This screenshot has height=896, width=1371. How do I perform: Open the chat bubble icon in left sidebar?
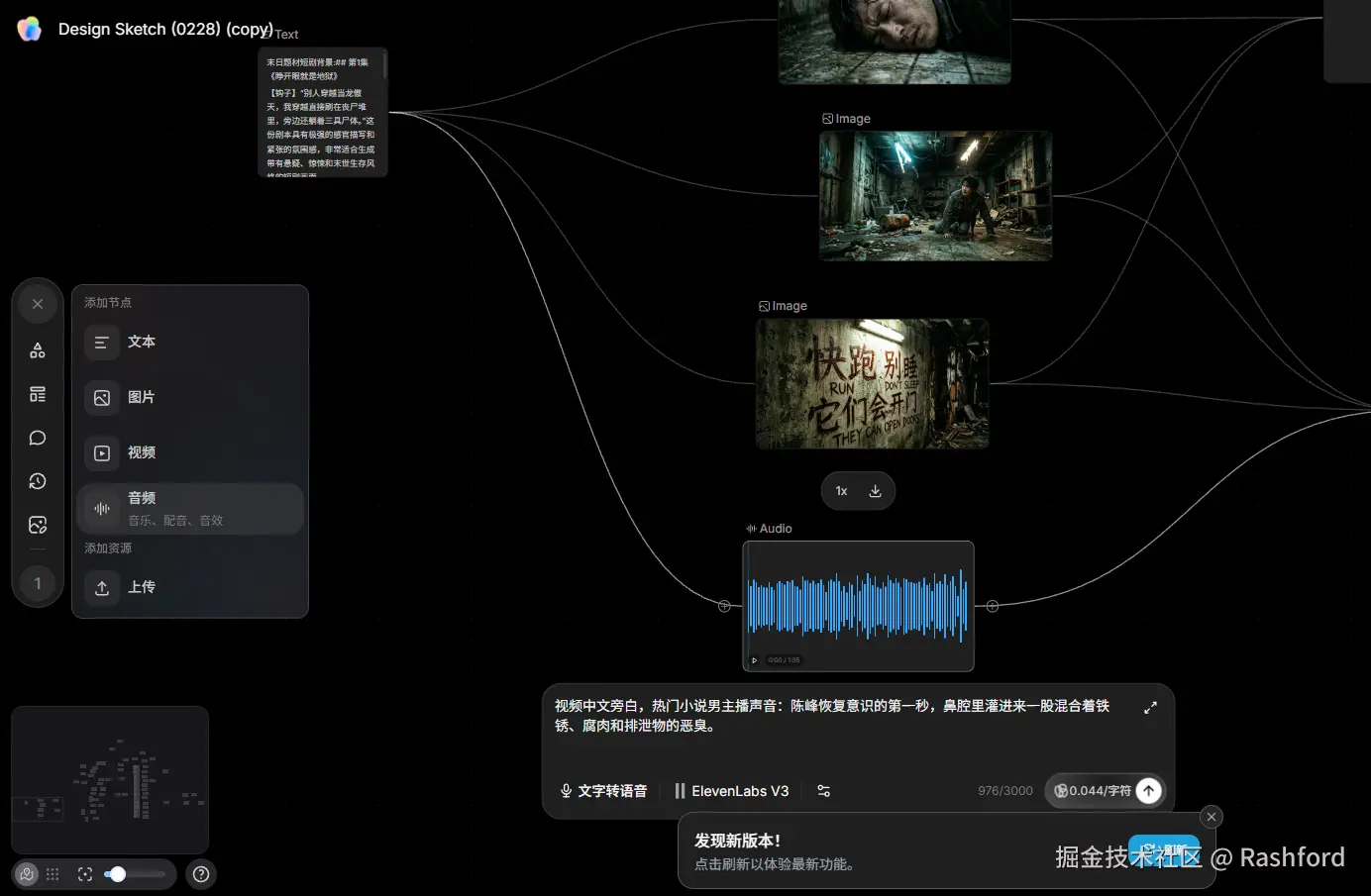38,438
